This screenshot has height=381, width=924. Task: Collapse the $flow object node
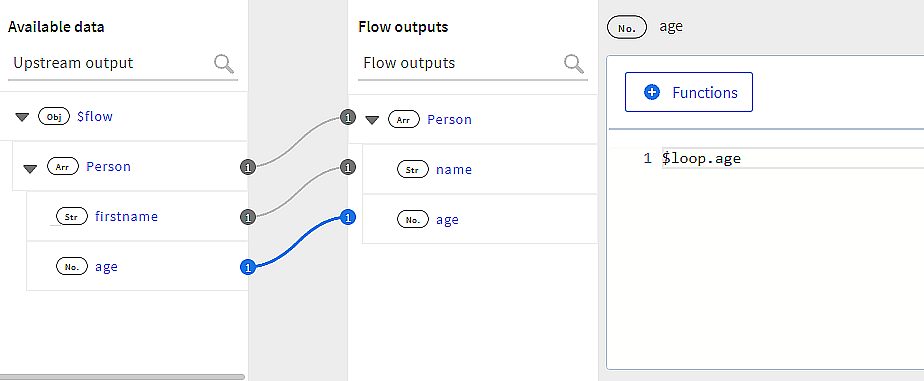click(22, 117)
